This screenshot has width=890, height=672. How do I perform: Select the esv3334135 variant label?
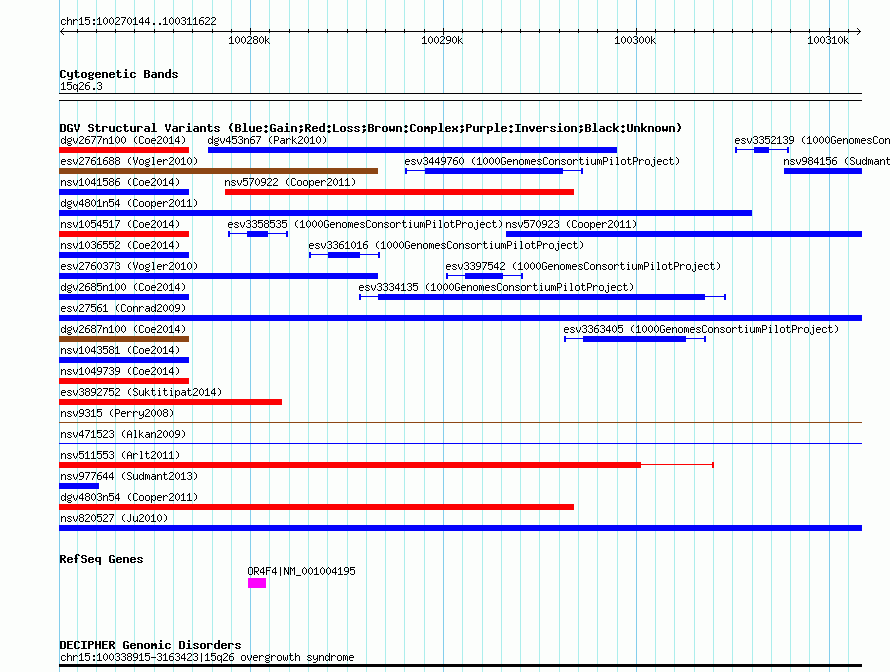496,287
